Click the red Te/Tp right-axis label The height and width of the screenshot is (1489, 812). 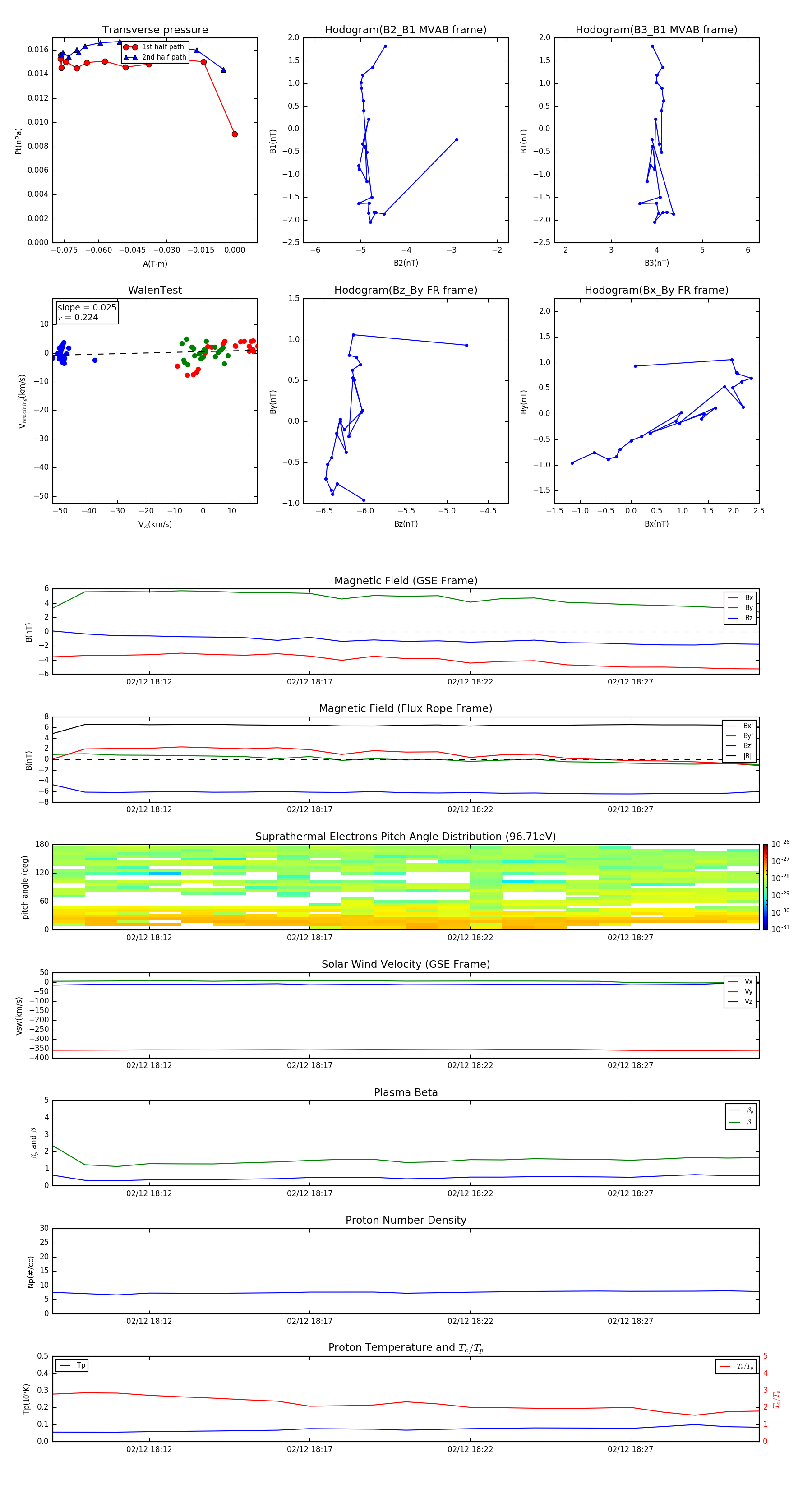click(x=777, y=1399)
